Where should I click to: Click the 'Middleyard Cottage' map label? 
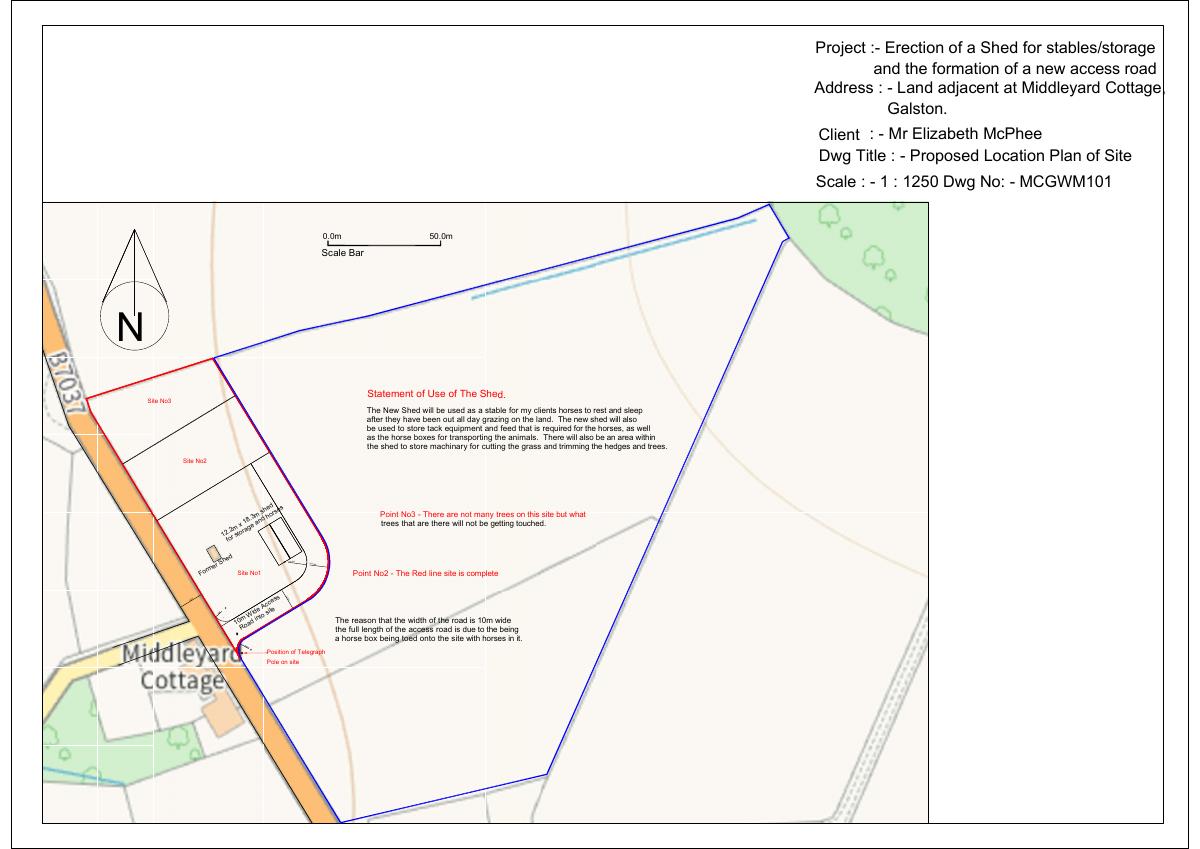tap(181, 667)
